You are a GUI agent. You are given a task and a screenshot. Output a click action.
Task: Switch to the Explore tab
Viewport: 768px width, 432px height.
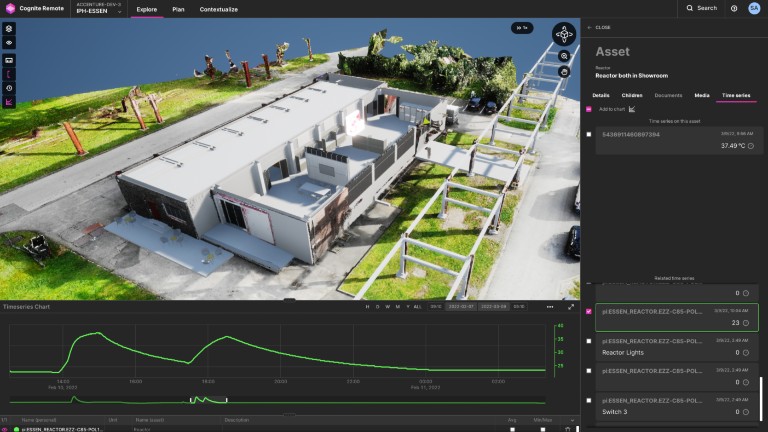click(146, 9)
